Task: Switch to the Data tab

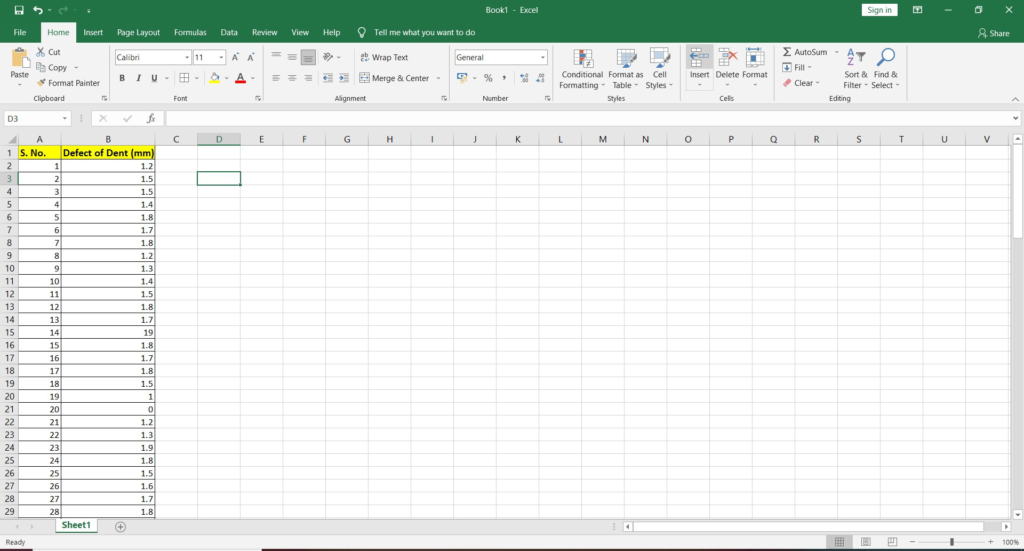Action: pos(229,32)
